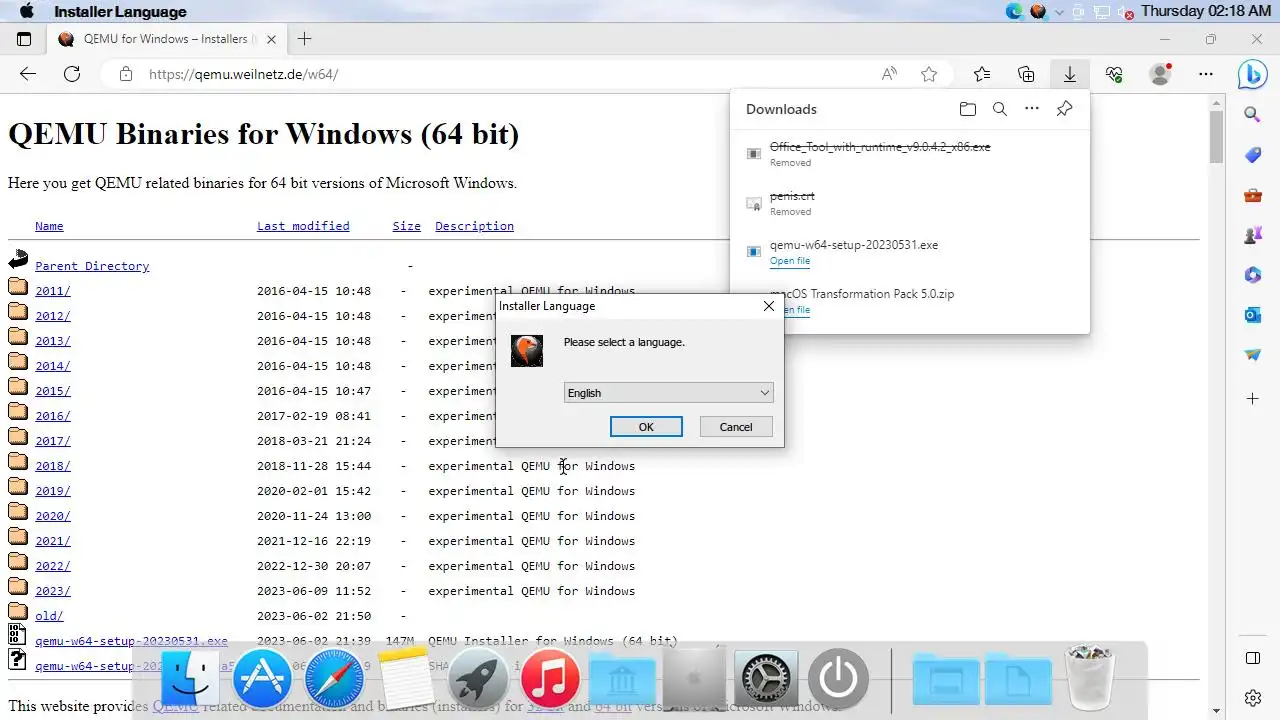This screenshot has width=1280, height=720.
Task: Open Browser essentials heart icon
Action: [x=1114, y=74]
